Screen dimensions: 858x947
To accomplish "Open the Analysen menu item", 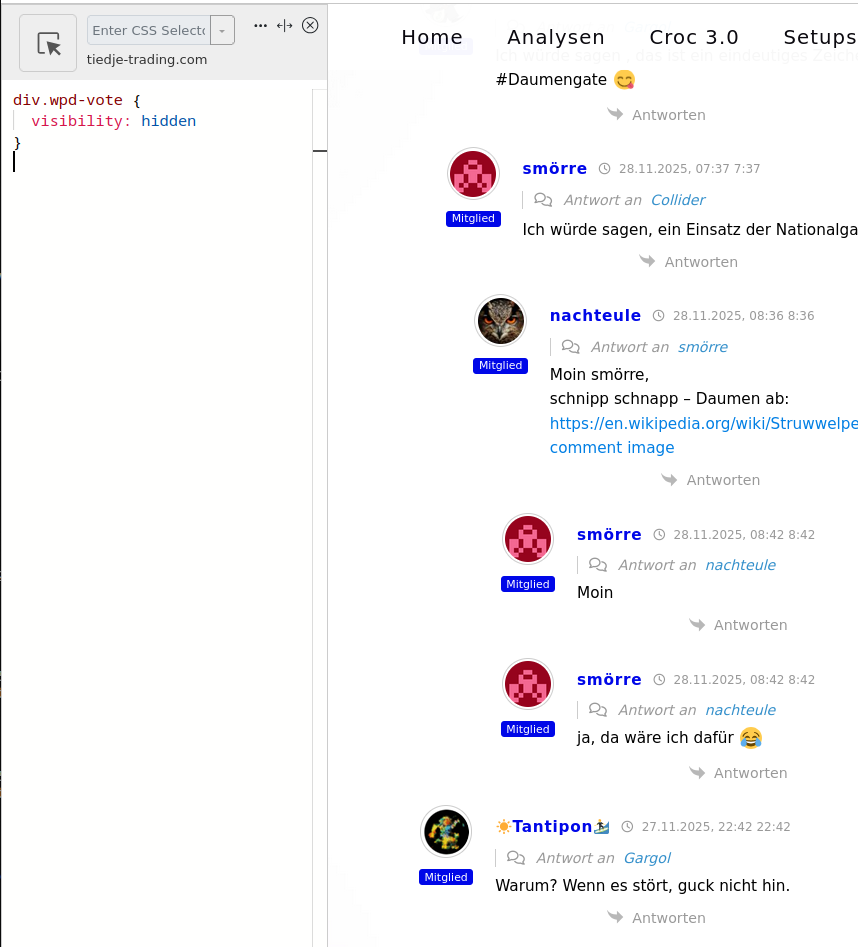I will point(556,37).
